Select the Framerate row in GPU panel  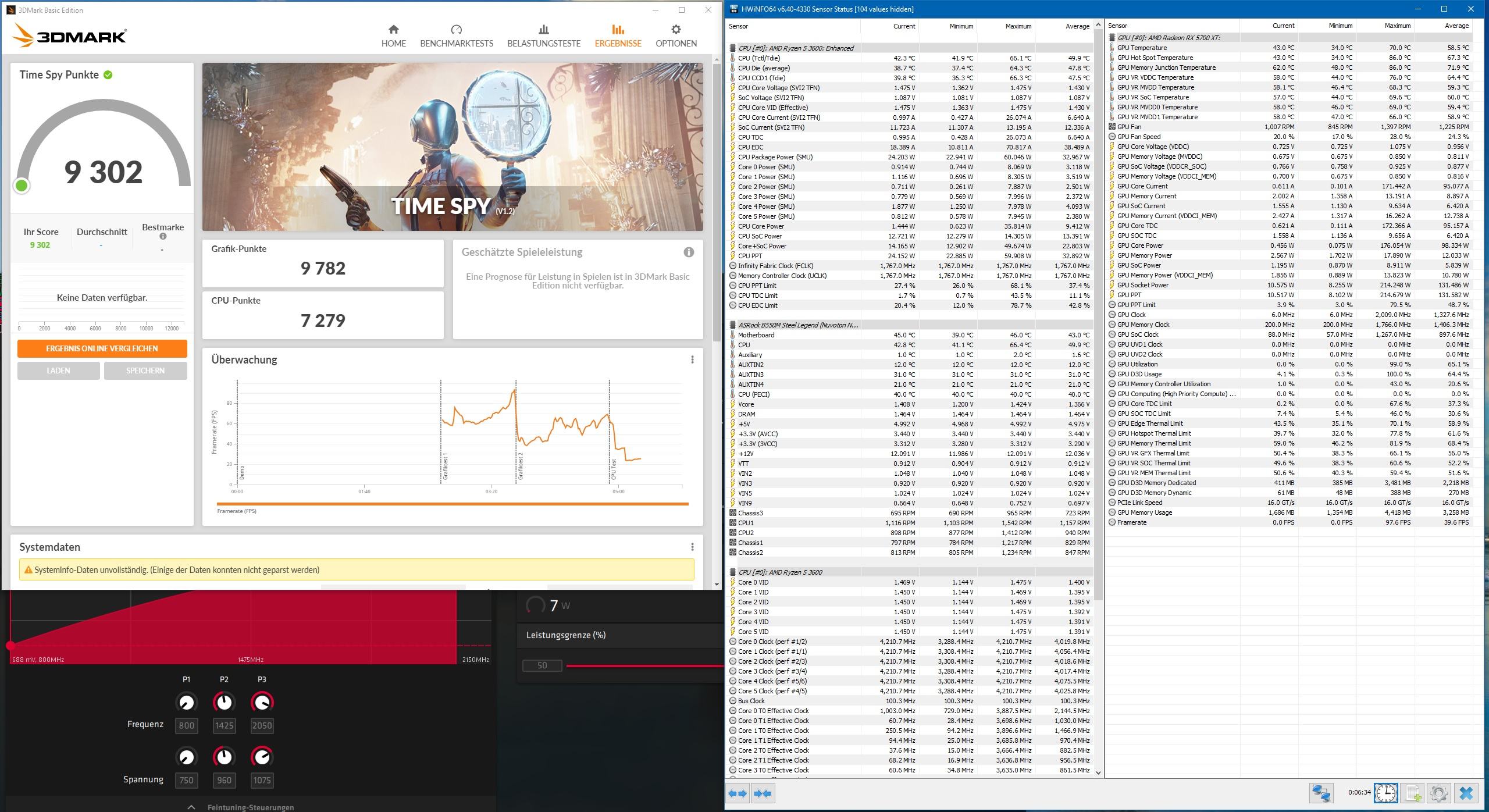[x=1289, y=522]
